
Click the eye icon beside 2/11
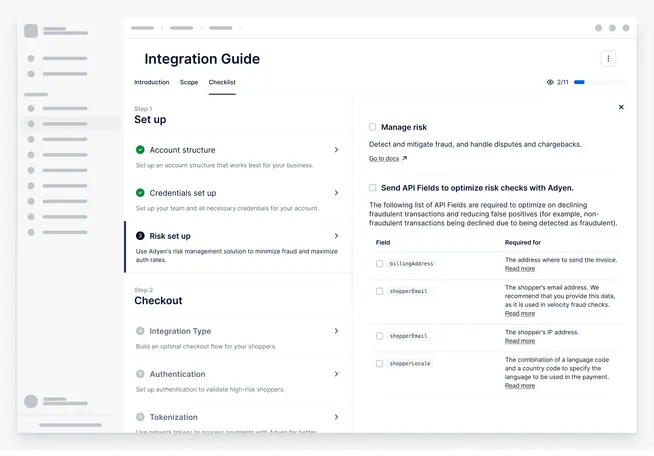point(550,82)
